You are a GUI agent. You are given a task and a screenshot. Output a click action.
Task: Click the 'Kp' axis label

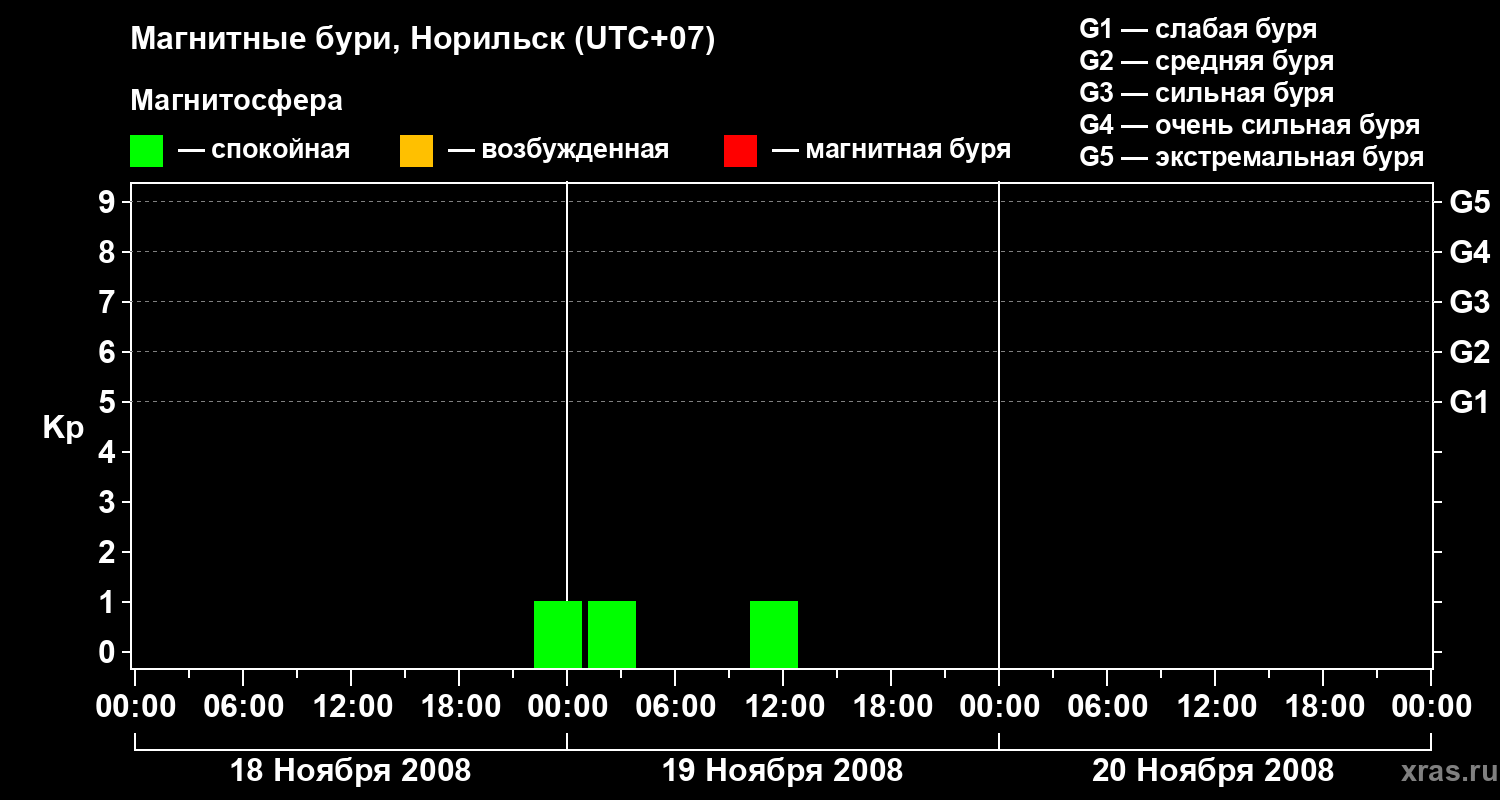click(x=63, y=428)
